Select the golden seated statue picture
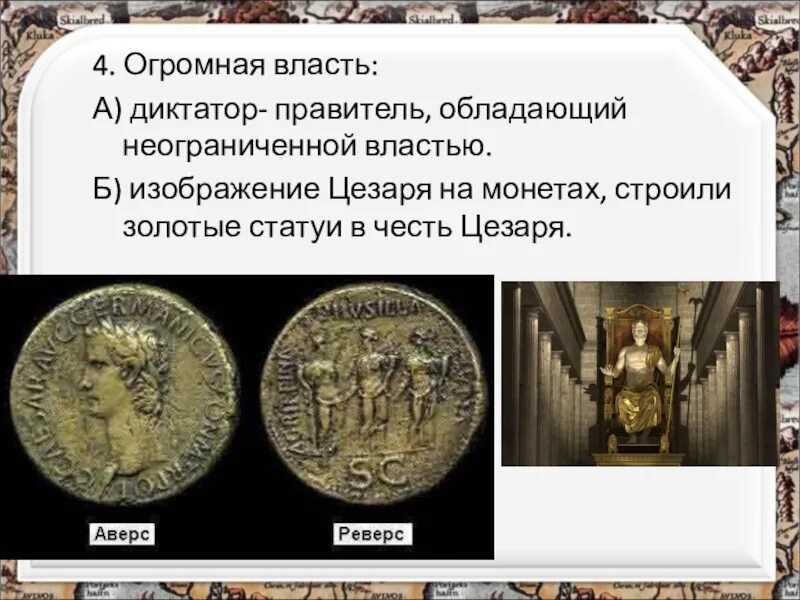This screenshot has height=600, width=800. (640, 373)
